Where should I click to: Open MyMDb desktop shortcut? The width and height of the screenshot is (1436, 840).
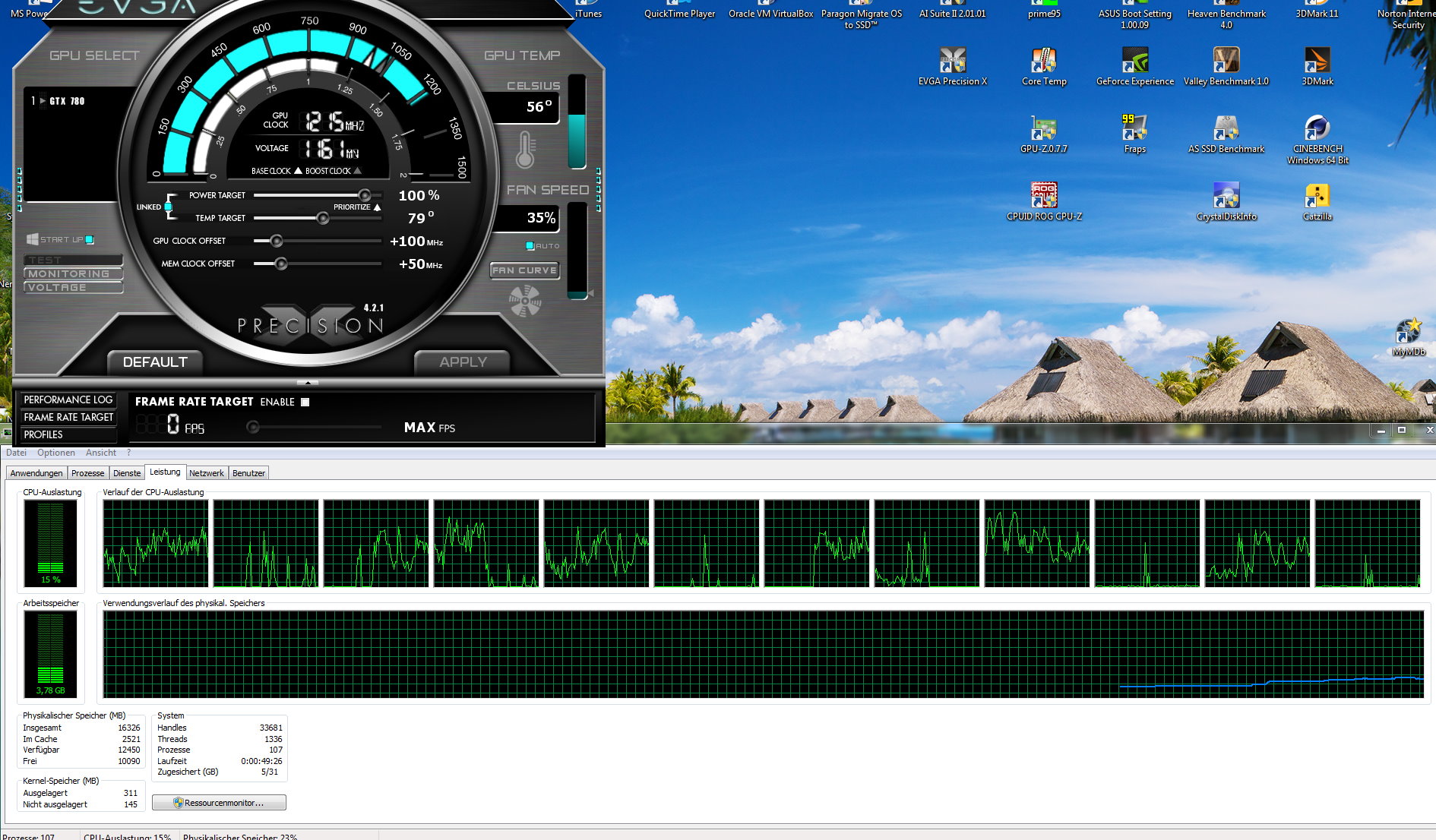(x=1408, y=338)
